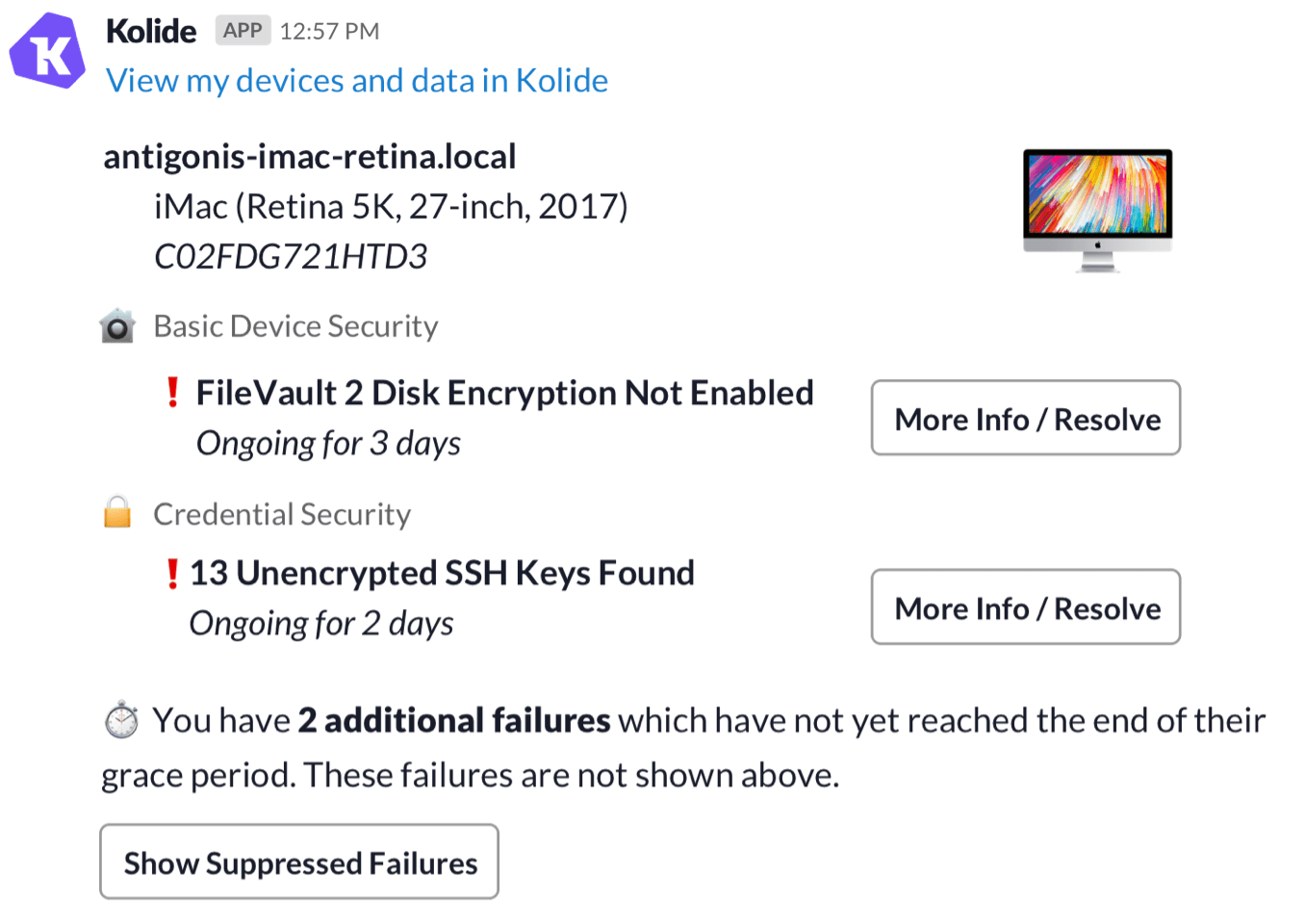Click the APP badge next to Kolide
This screenshot has height=924, width=1305.
pyautogui.click(x=243, y=31)
